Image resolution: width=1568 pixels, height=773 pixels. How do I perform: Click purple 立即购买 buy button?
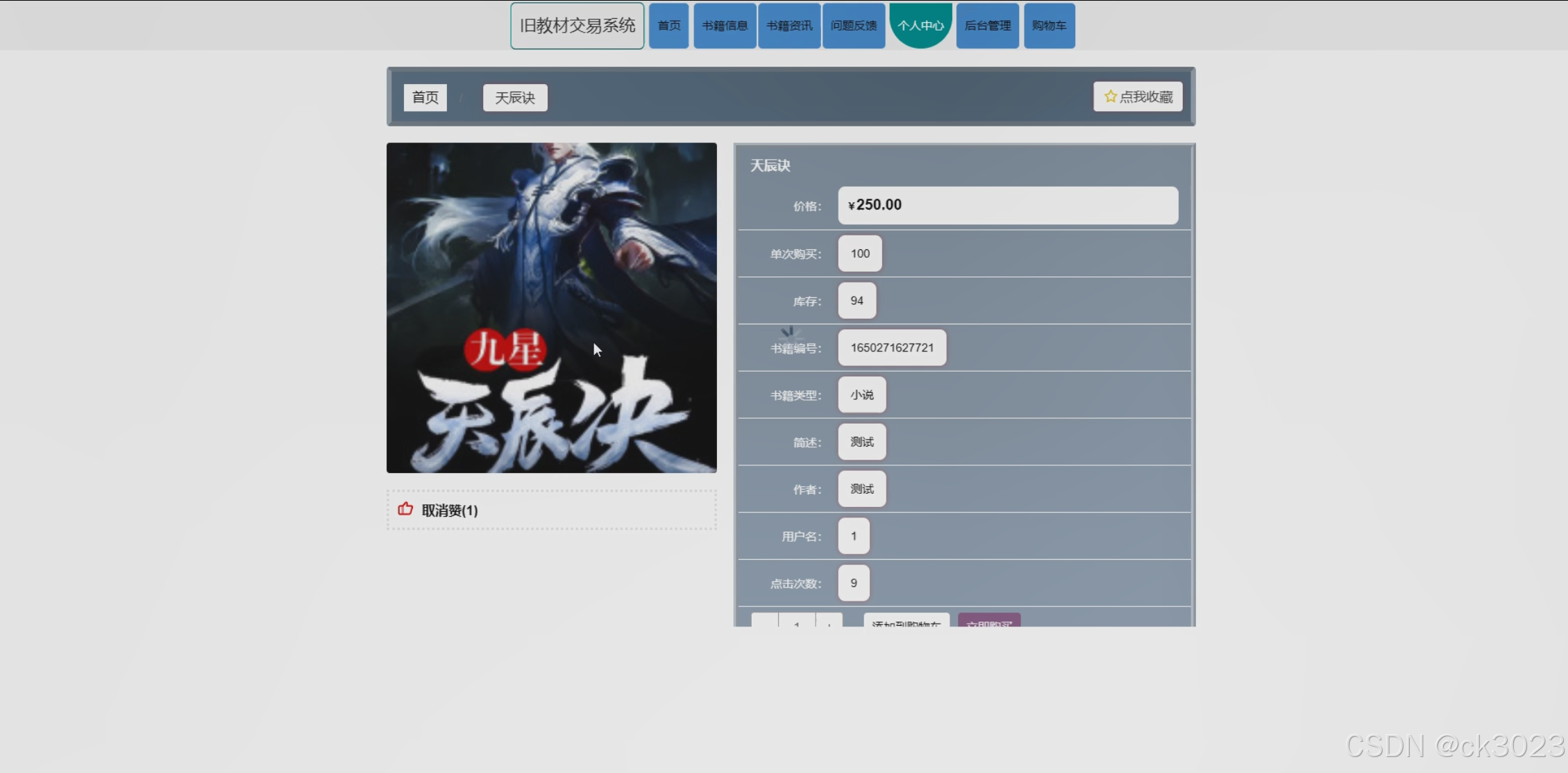point(988,621)
